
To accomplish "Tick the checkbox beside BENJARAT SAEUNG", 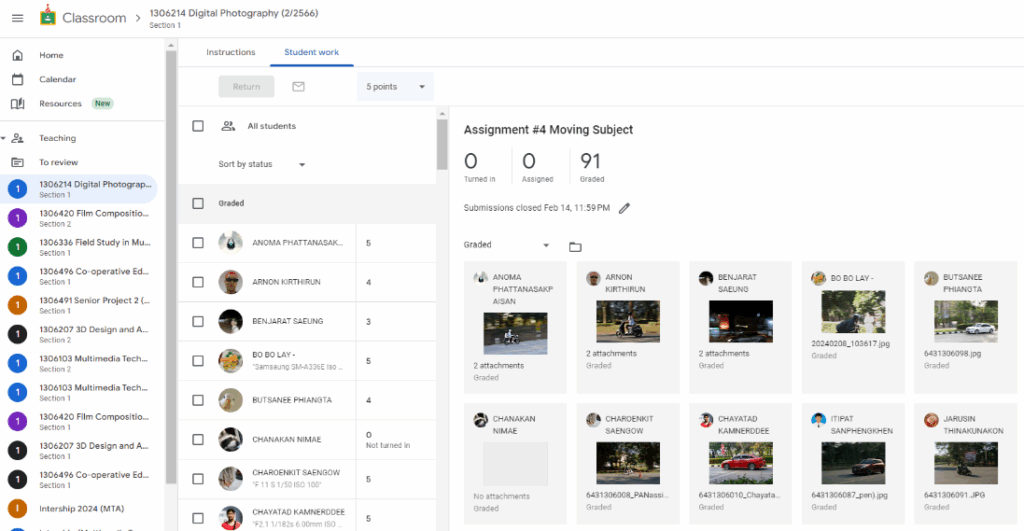I will point(198,321).
